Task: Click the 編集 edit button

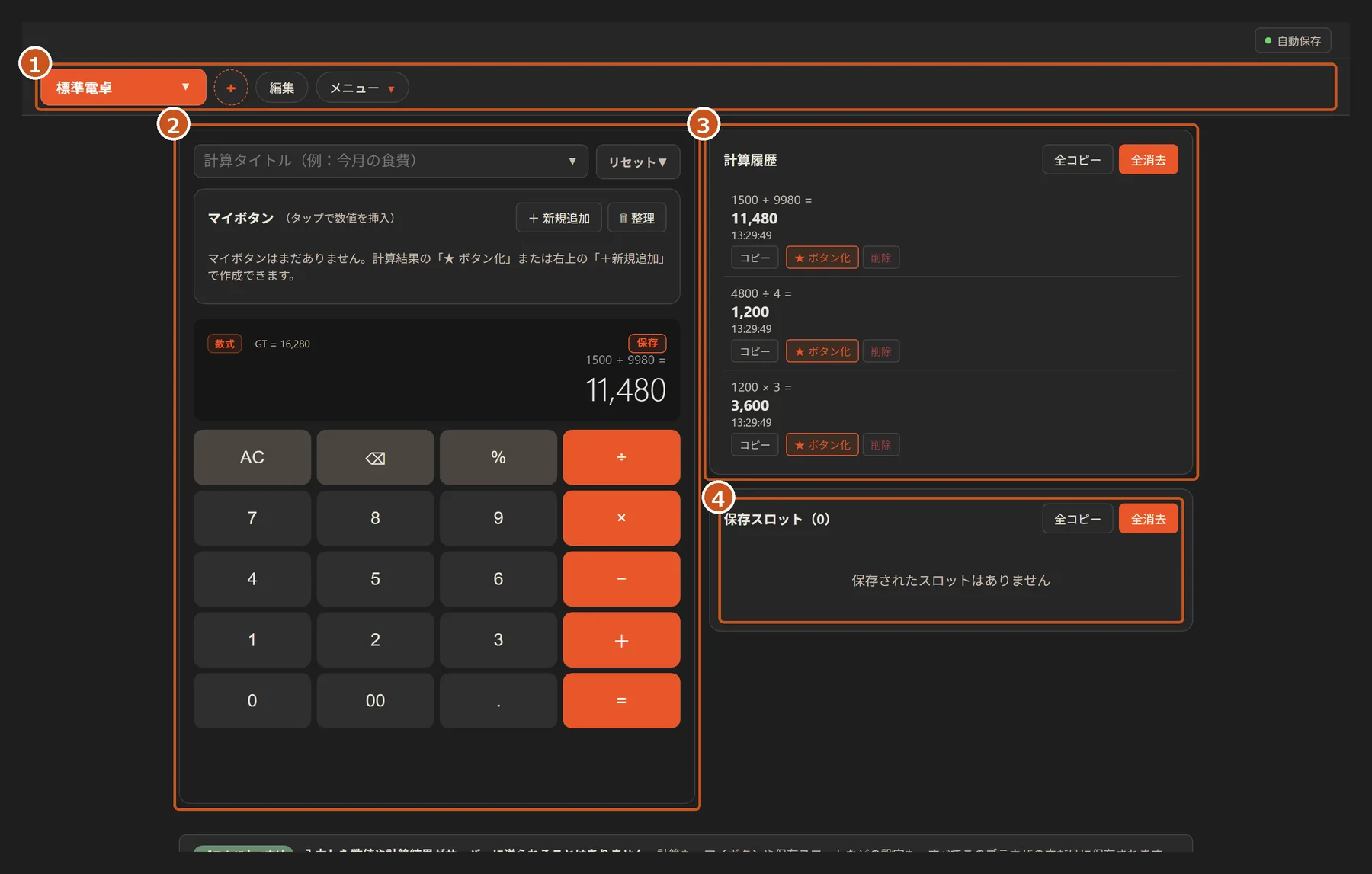Action: pyautogui.click(x=281, y=88)
